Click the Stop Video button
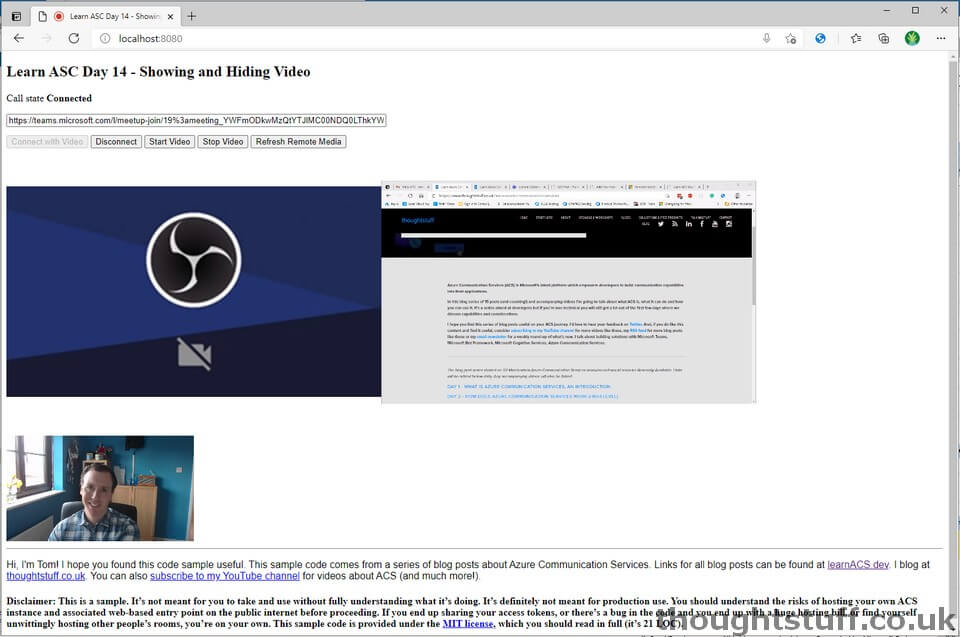960x637 pixels. 223,141
